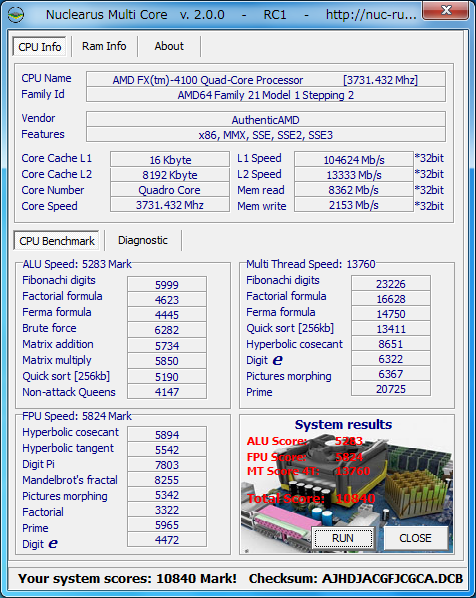476x598 pixels.
Task: Click FPU Factorial score 3322
Action: [167, 510]
